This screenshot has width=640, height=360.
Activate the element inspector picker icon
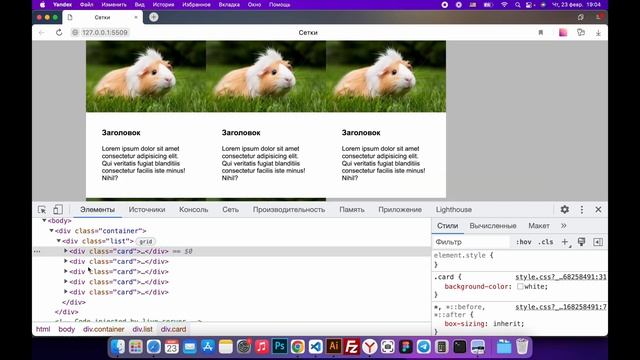tap(42, 209)
